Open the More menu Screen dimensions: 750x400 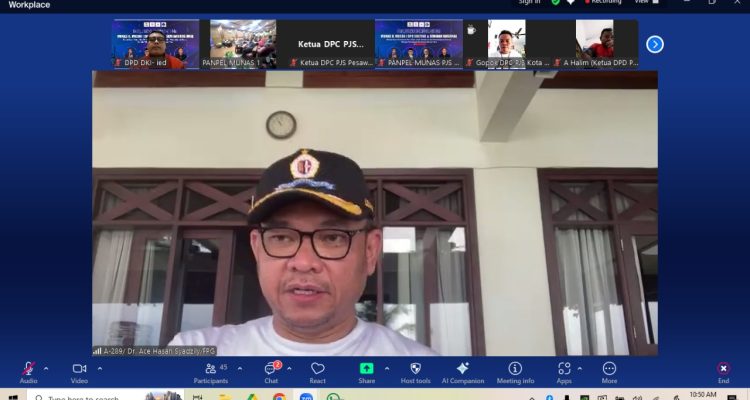[x=609, y=370]
